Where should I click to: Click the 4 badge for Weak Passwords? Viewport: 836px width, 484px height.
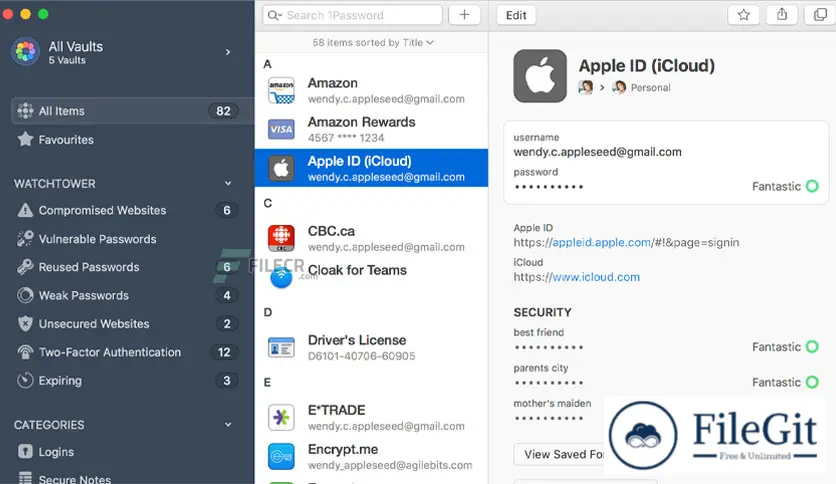point(227,295)
